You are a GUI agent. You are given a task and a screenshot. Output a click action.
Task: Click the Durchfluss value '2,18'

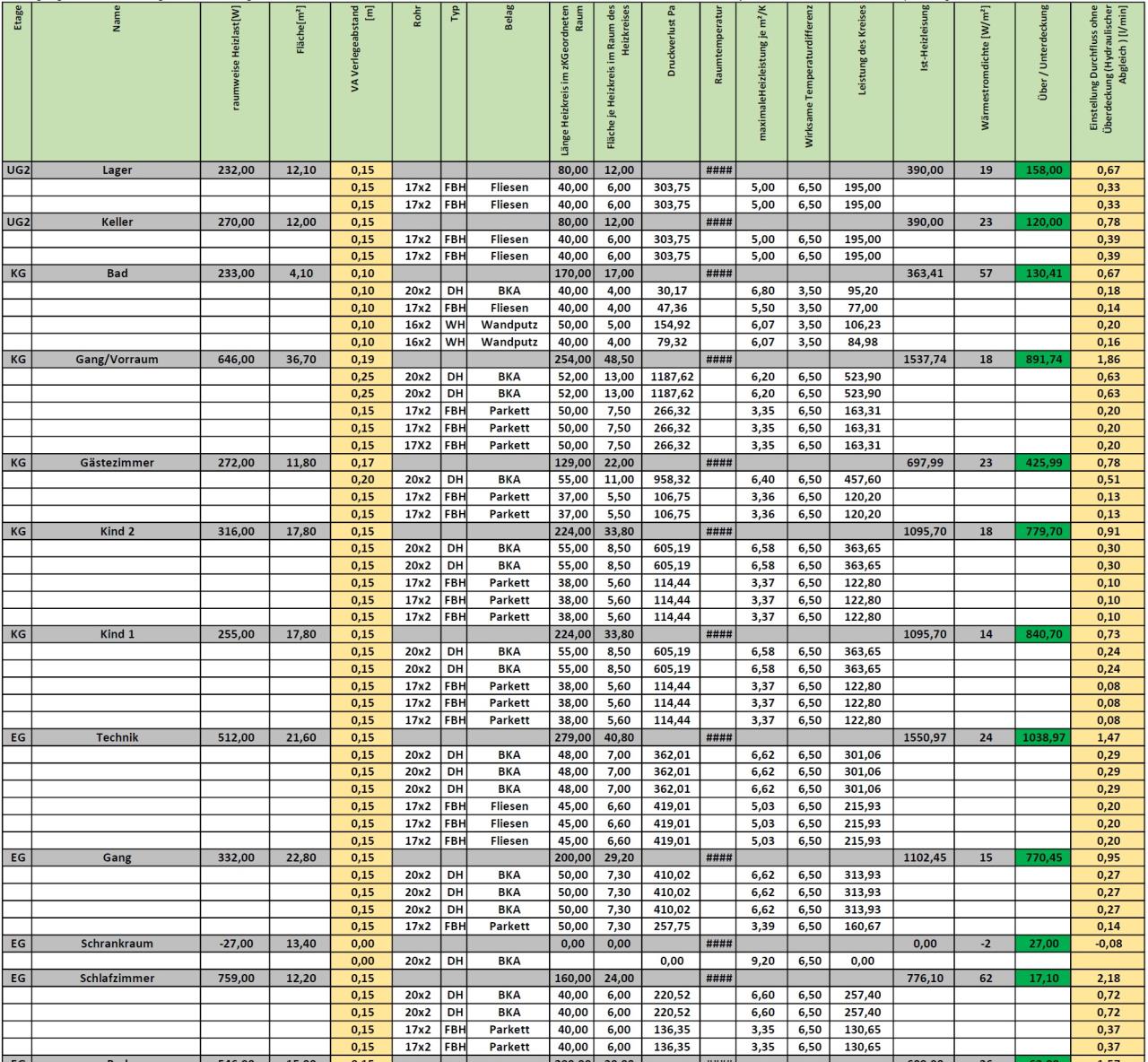click(x=1109, y=979)
